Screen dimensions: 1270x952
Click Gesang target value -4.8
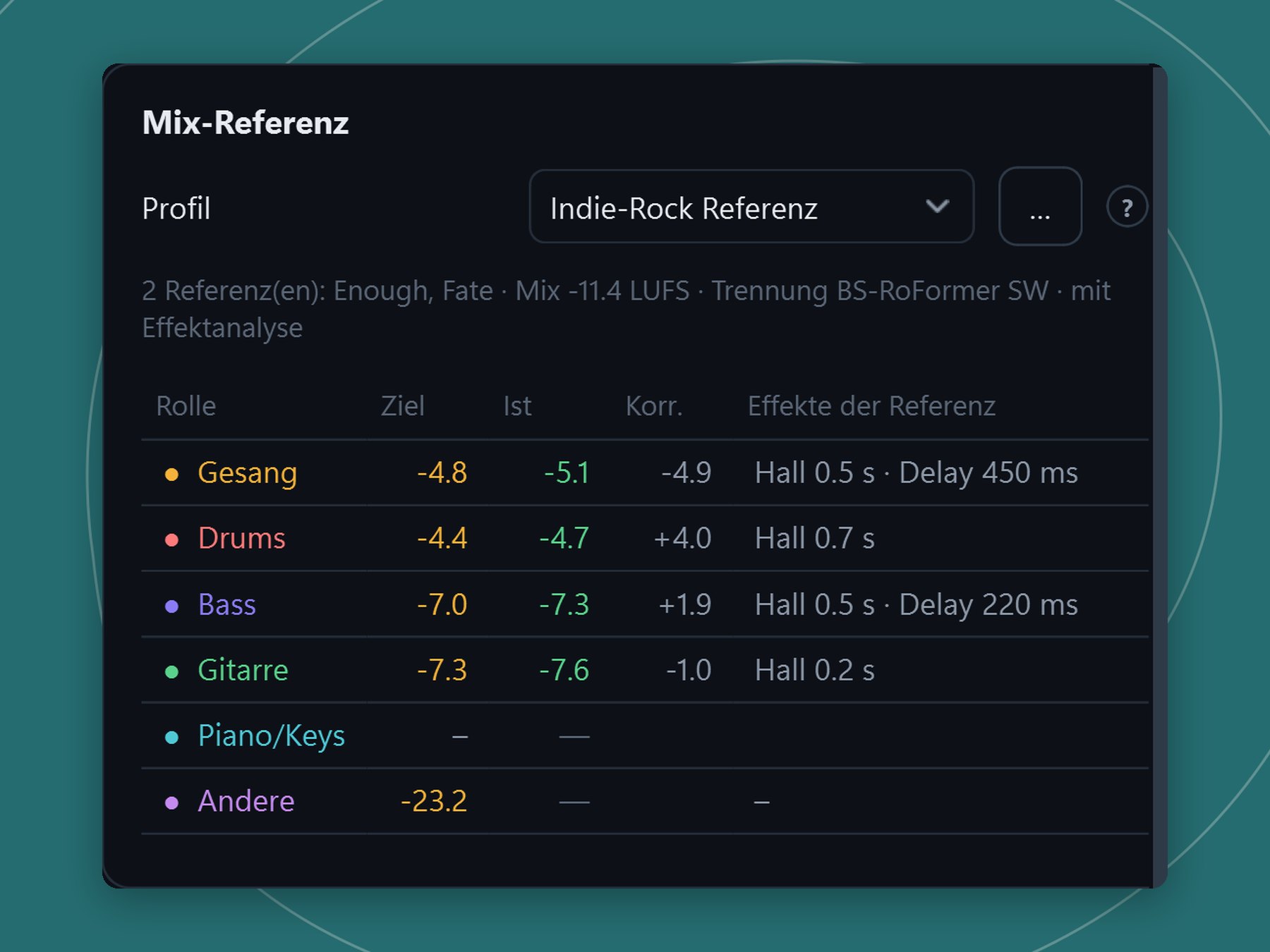point(442,473)
